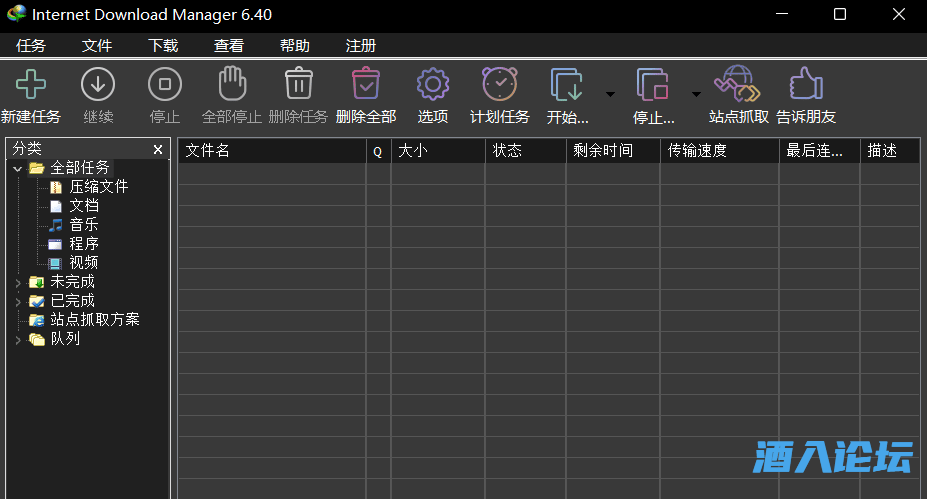The width and height of the screenshot is (927, 499).
Task: Sort list by 文件名 column header
Action: pyautogui.click(x=270, y=151)
